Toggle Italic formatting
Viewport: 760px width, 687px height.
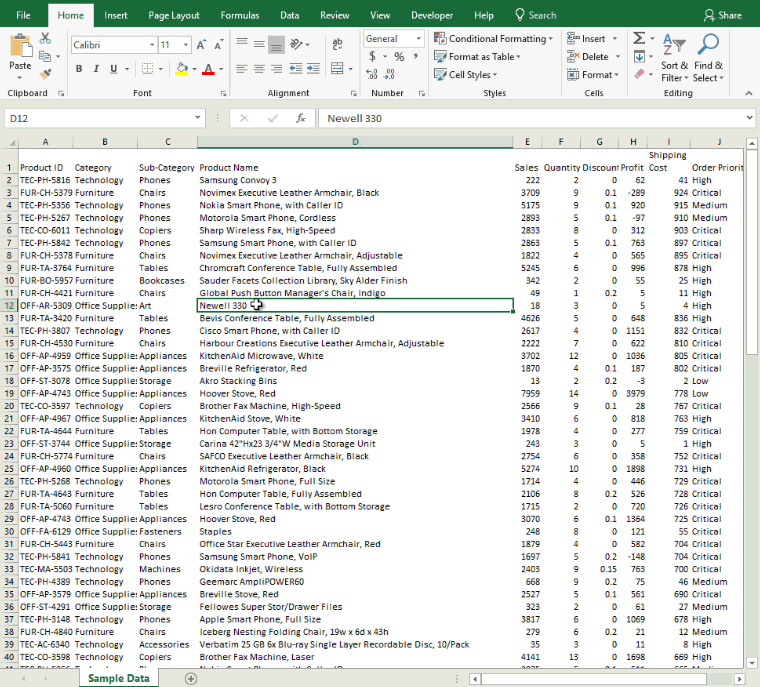(96, 69)
